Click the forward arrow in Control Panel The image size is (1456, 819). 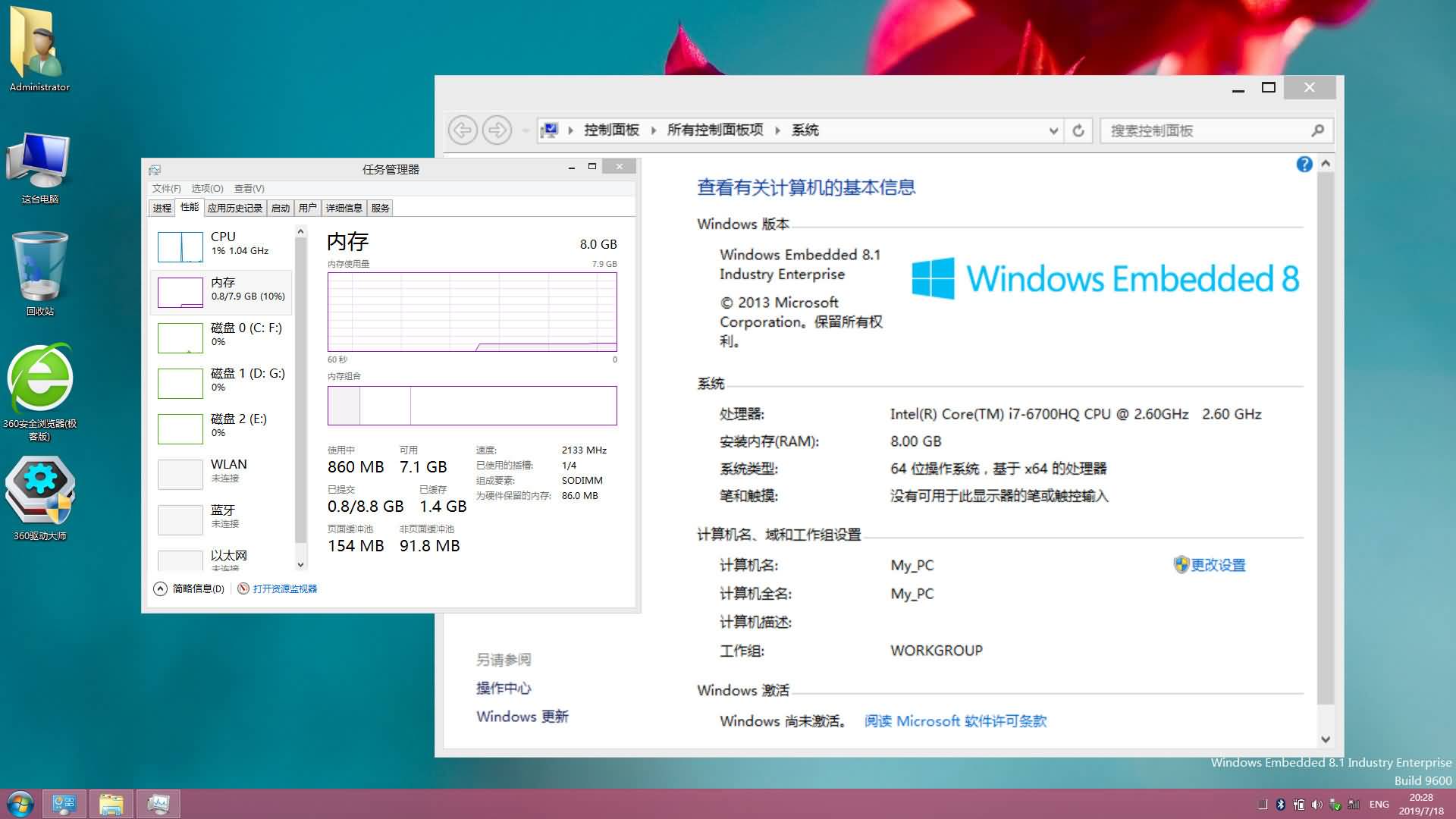497,130
